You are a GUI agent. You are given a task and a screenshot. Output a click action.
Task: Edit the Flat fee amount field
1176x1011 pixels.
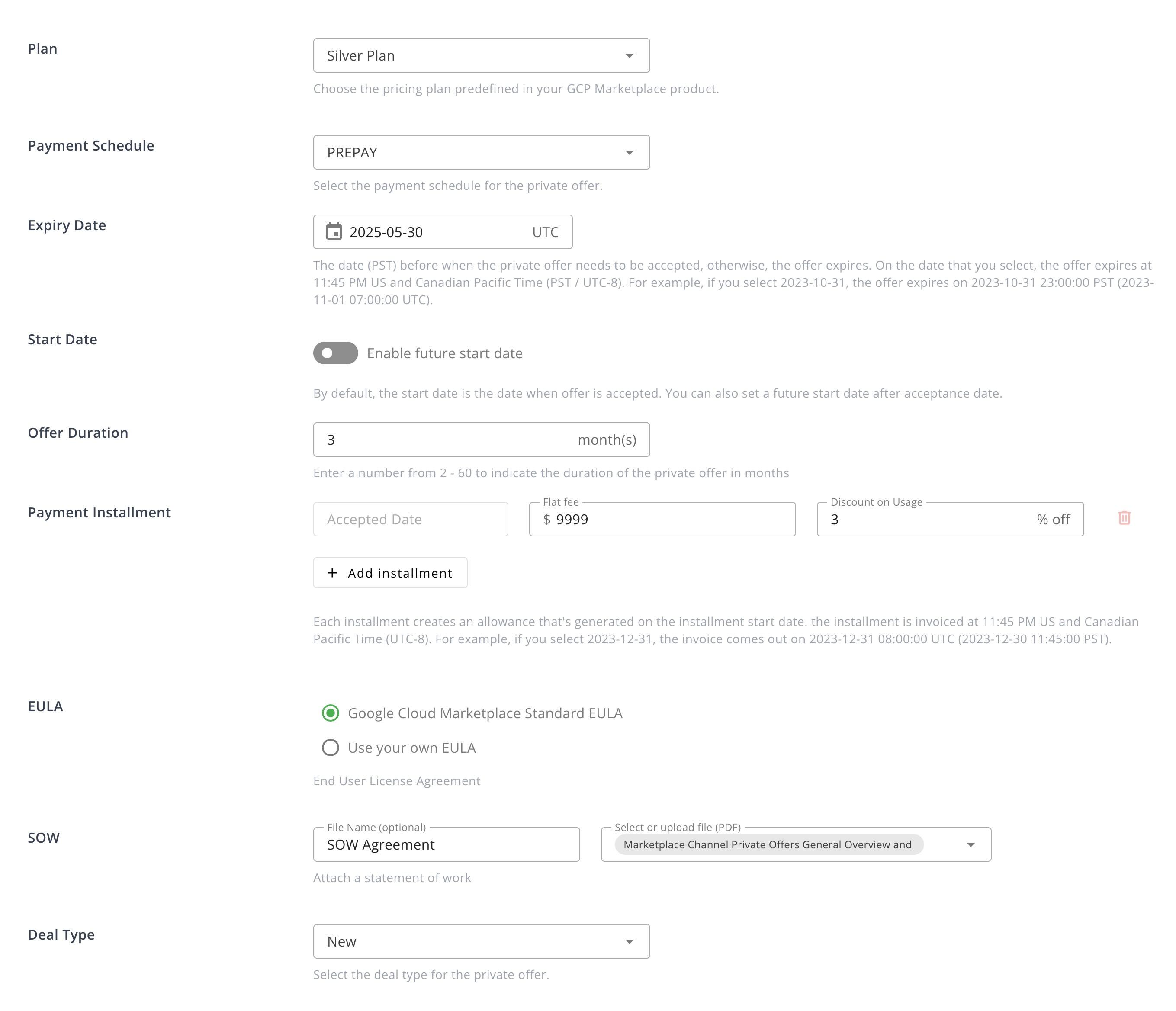click(x=670, y=520)
